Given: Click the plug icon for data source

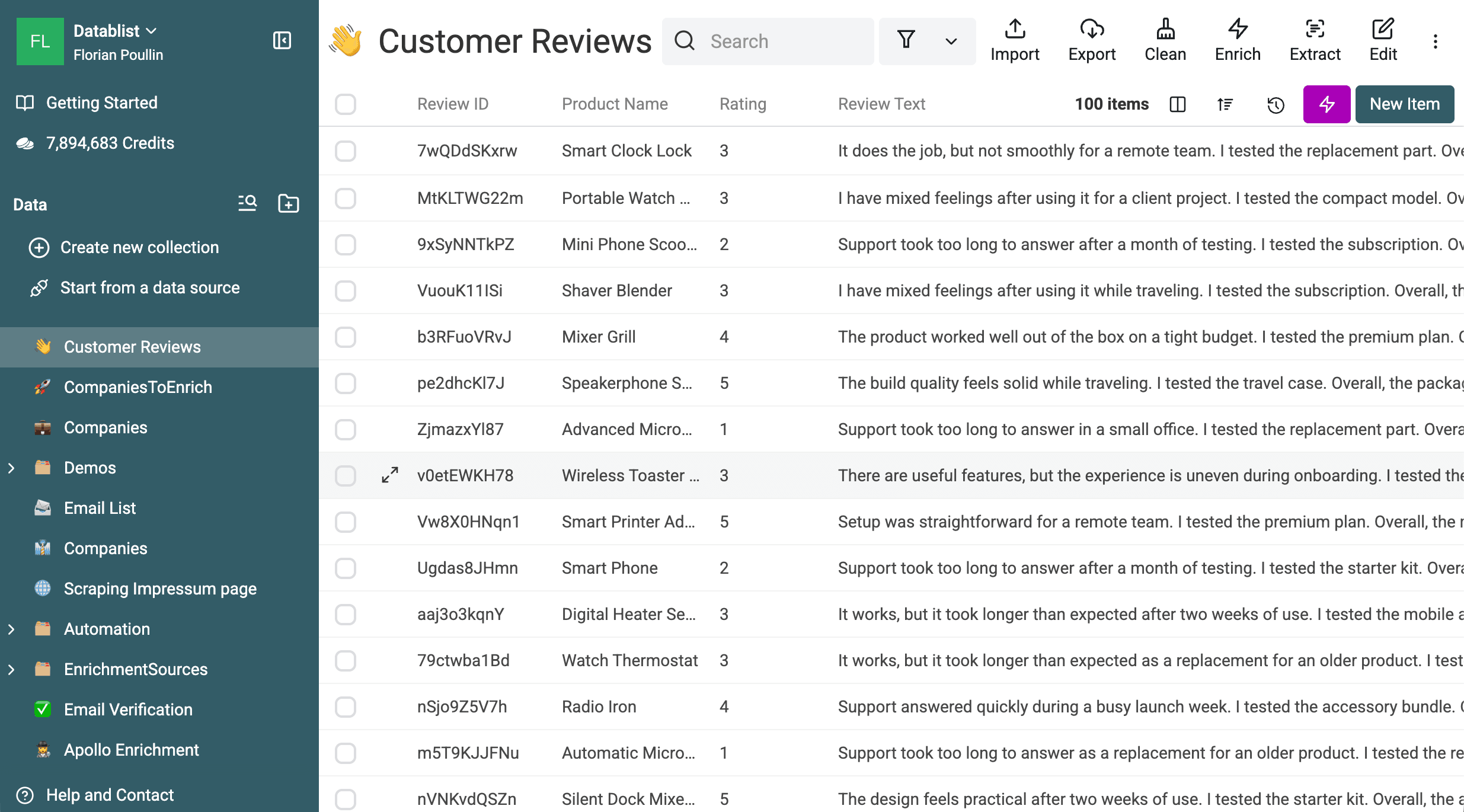Looking at the screenshot, I should click(x=39, y=288).
